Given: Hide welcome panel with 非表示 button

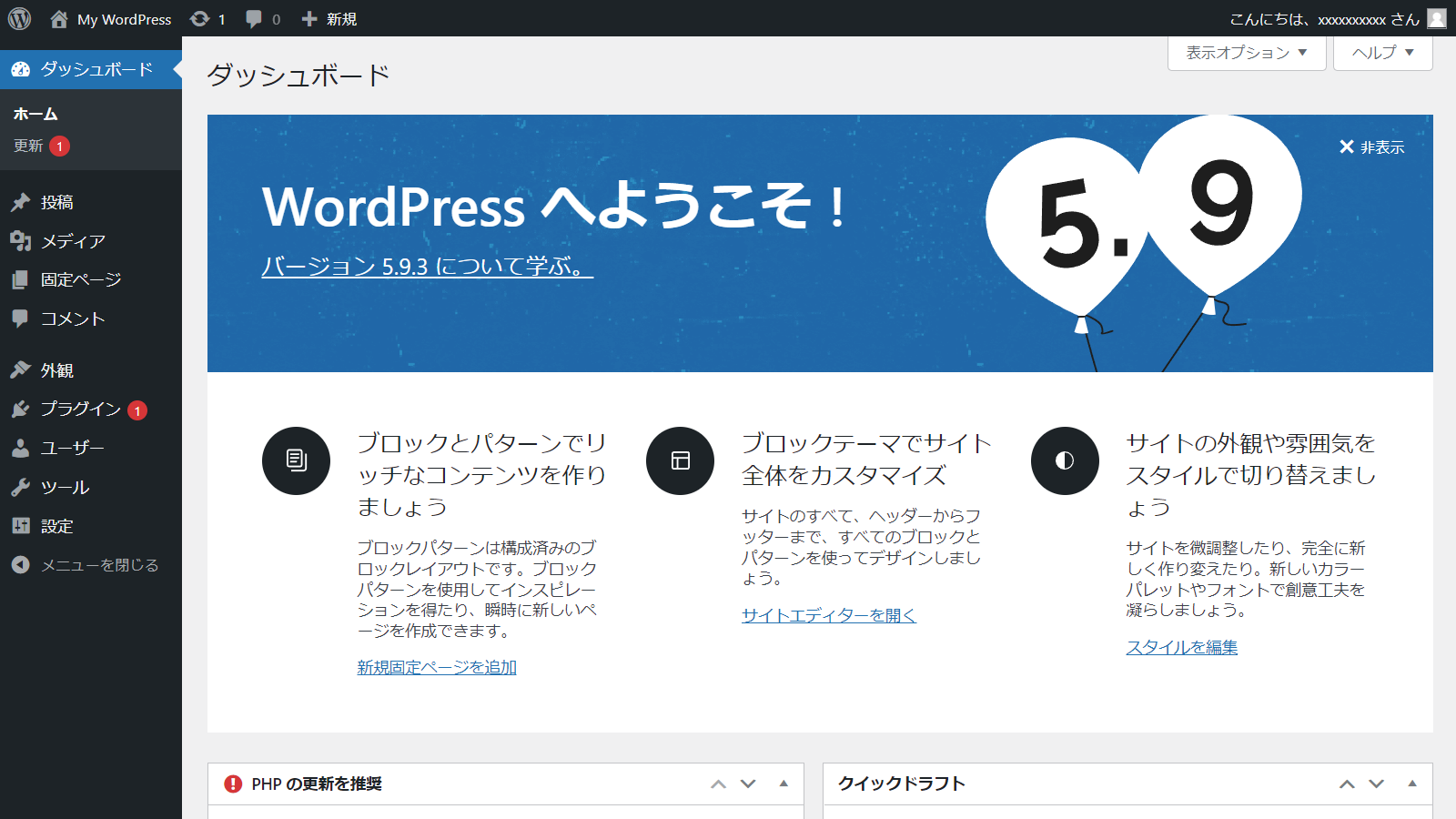Looking at the screenshot, I should click(1371, 147).
